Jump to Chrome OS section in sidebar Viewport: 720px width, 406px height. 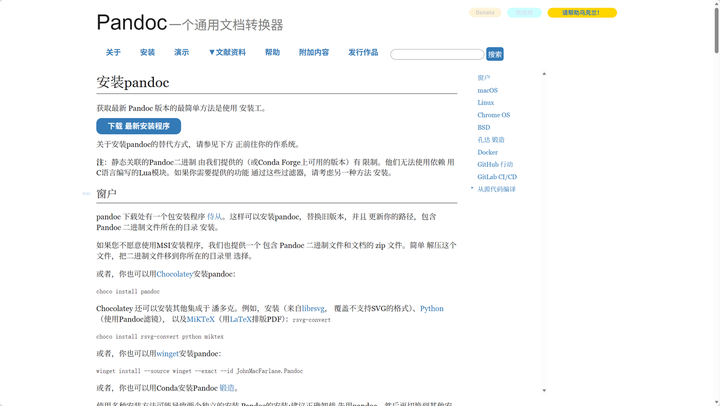click(x=494, y=115)
